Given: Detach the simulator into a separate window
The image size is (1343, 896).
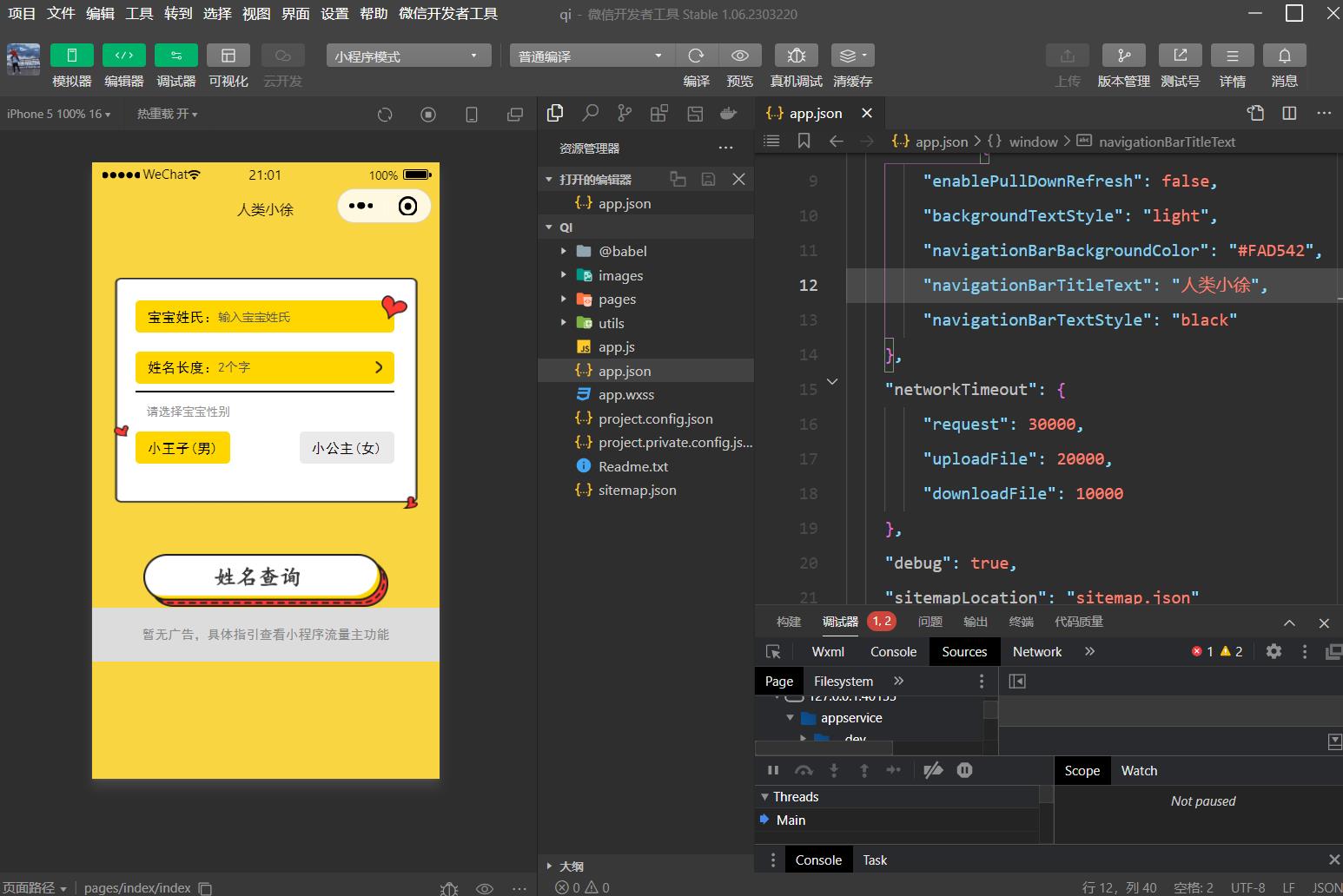Looking at the screenshot, I should pos(515,115).
